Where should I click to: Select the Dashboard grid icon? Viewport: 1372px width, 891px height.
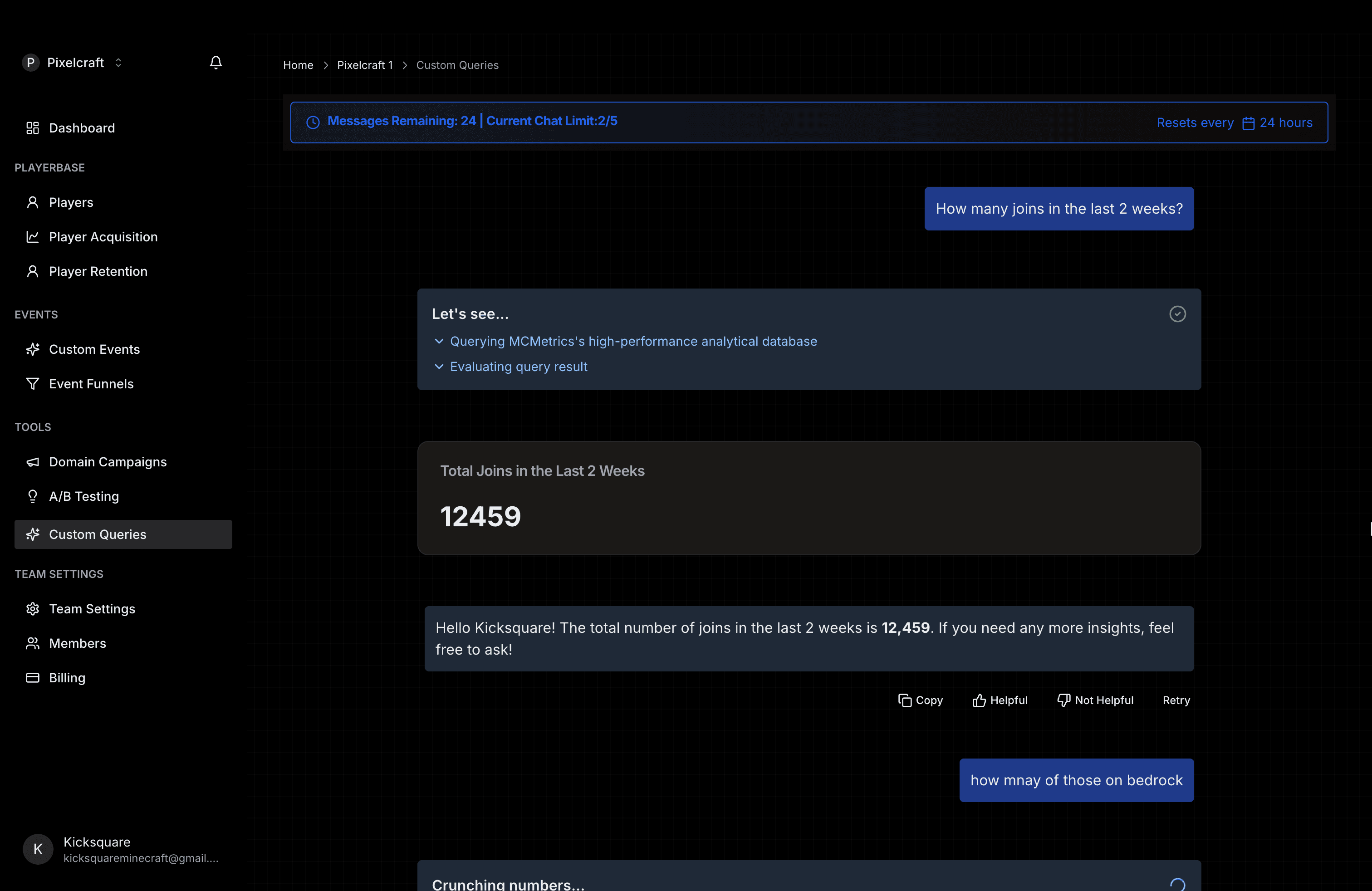pos(32,127)
